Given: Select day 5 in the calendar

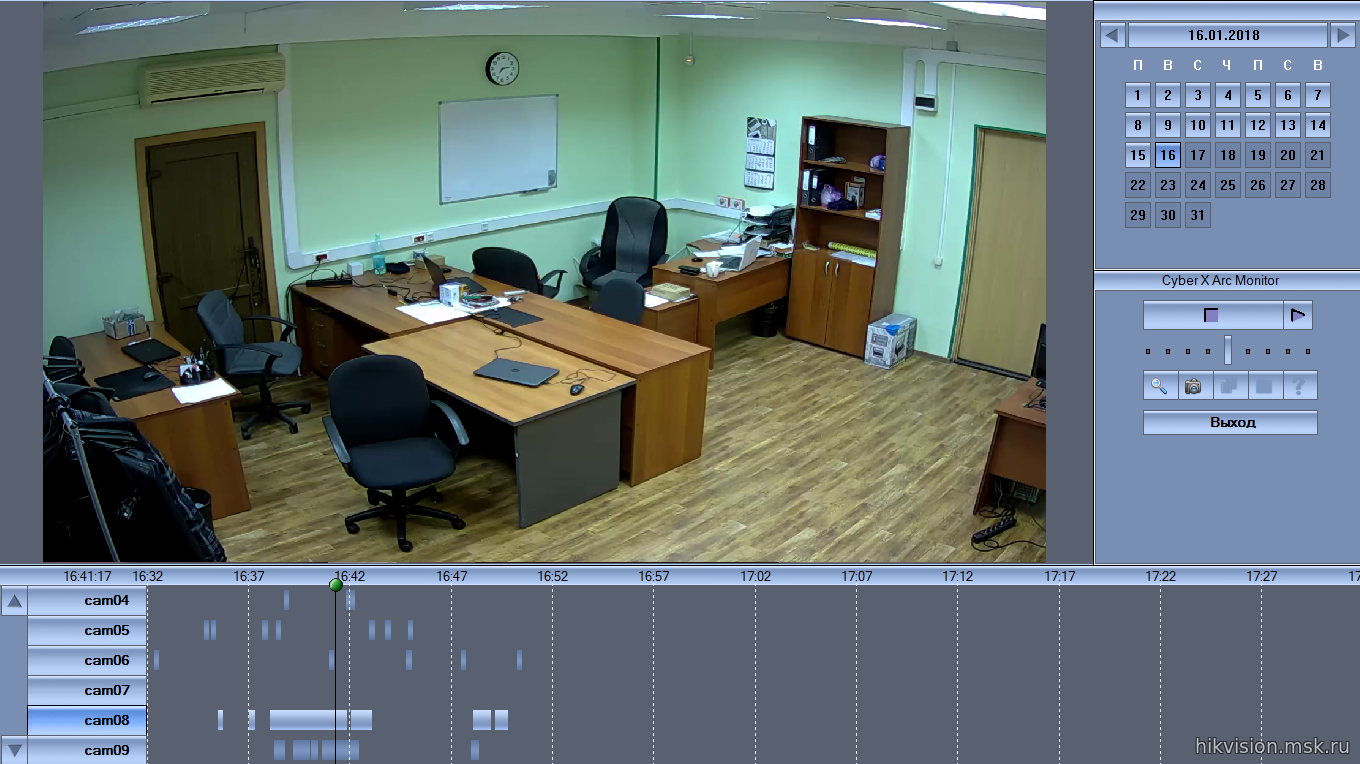Looking at the screenshot, I should tap(1258, 96).
